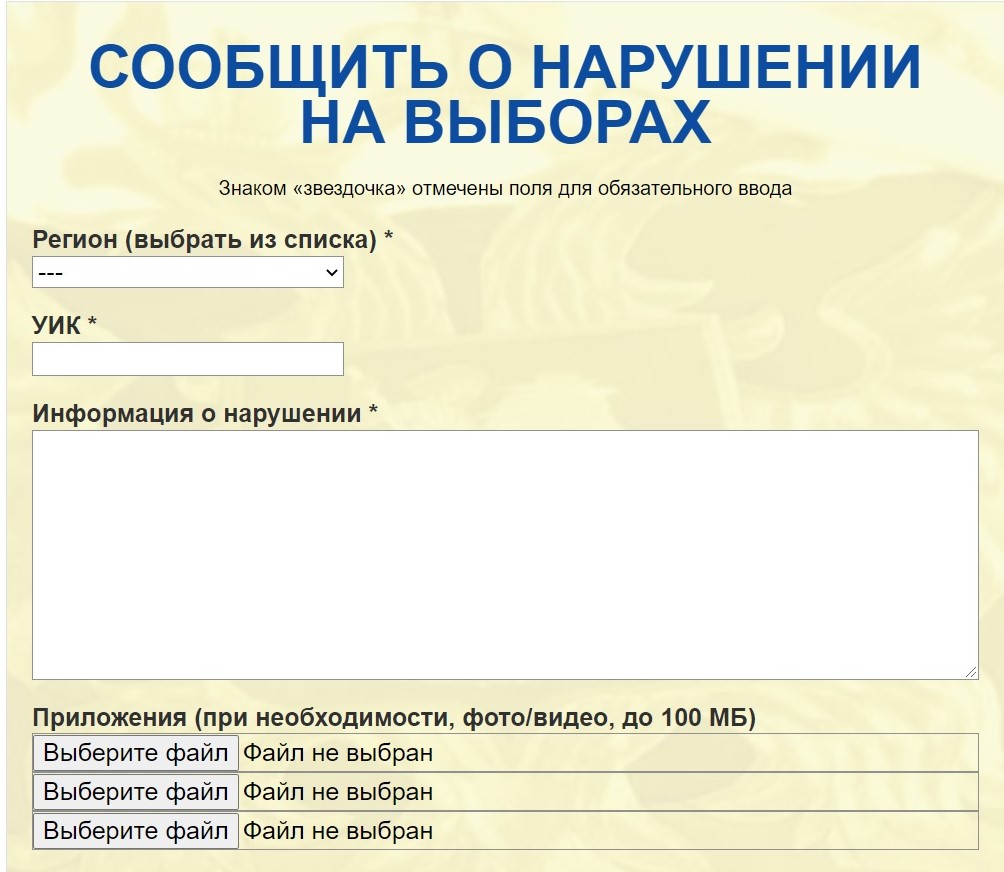Click the chevron arrow of the region selector
Screen dimensions: 1004x872
(x=331, y=273)
